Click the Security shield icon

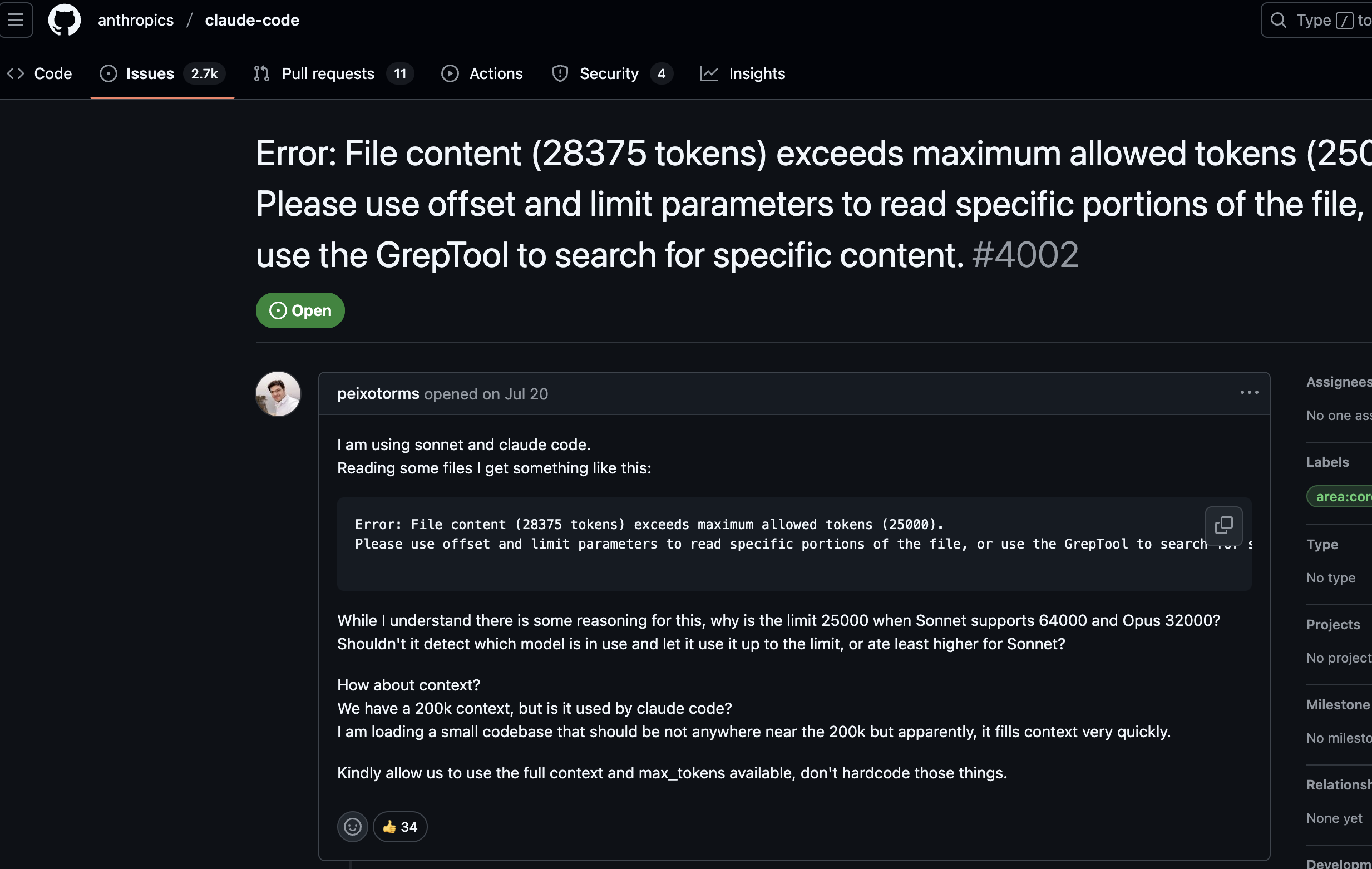pyautogui.click(x=560, y=73)
